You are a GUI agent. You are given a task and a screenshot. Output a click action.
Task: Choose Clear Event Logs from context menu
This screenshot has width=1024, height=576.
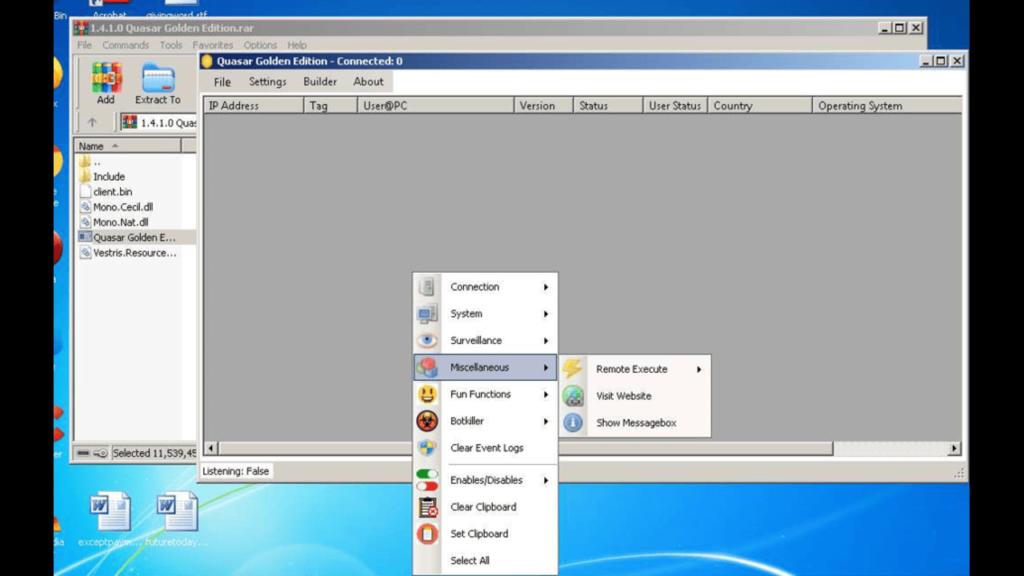tap(485, 448)
